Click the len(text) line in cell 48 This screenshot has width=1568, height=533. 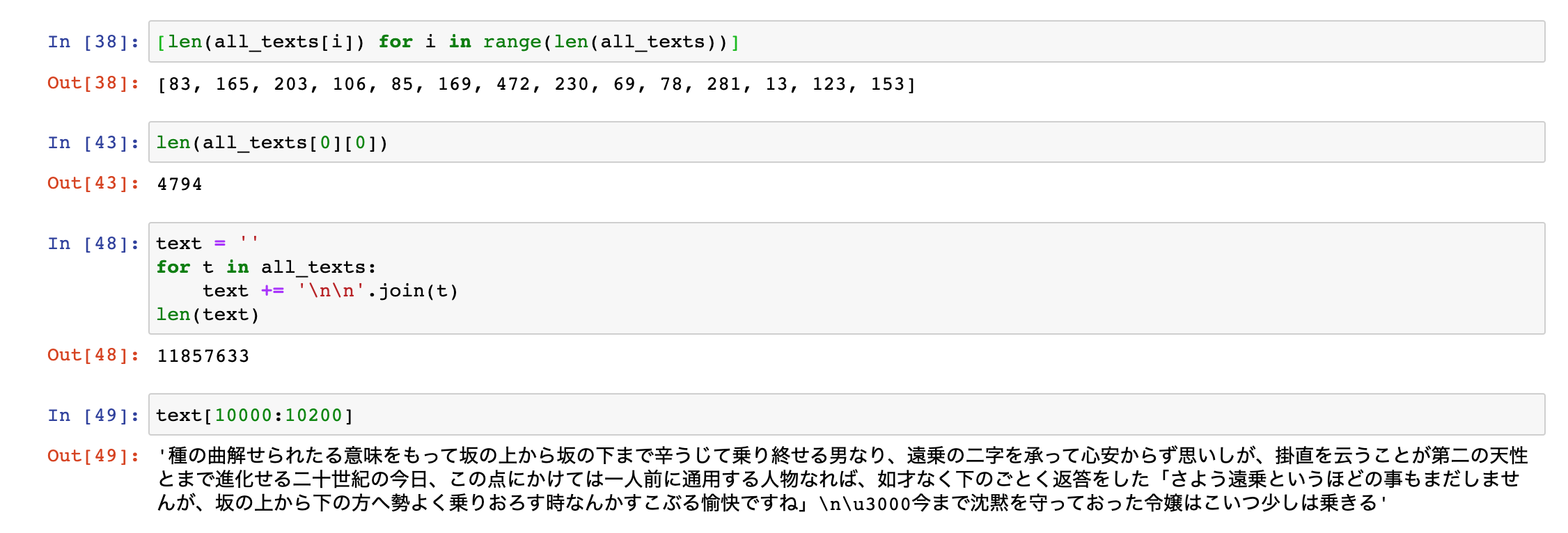207,315
